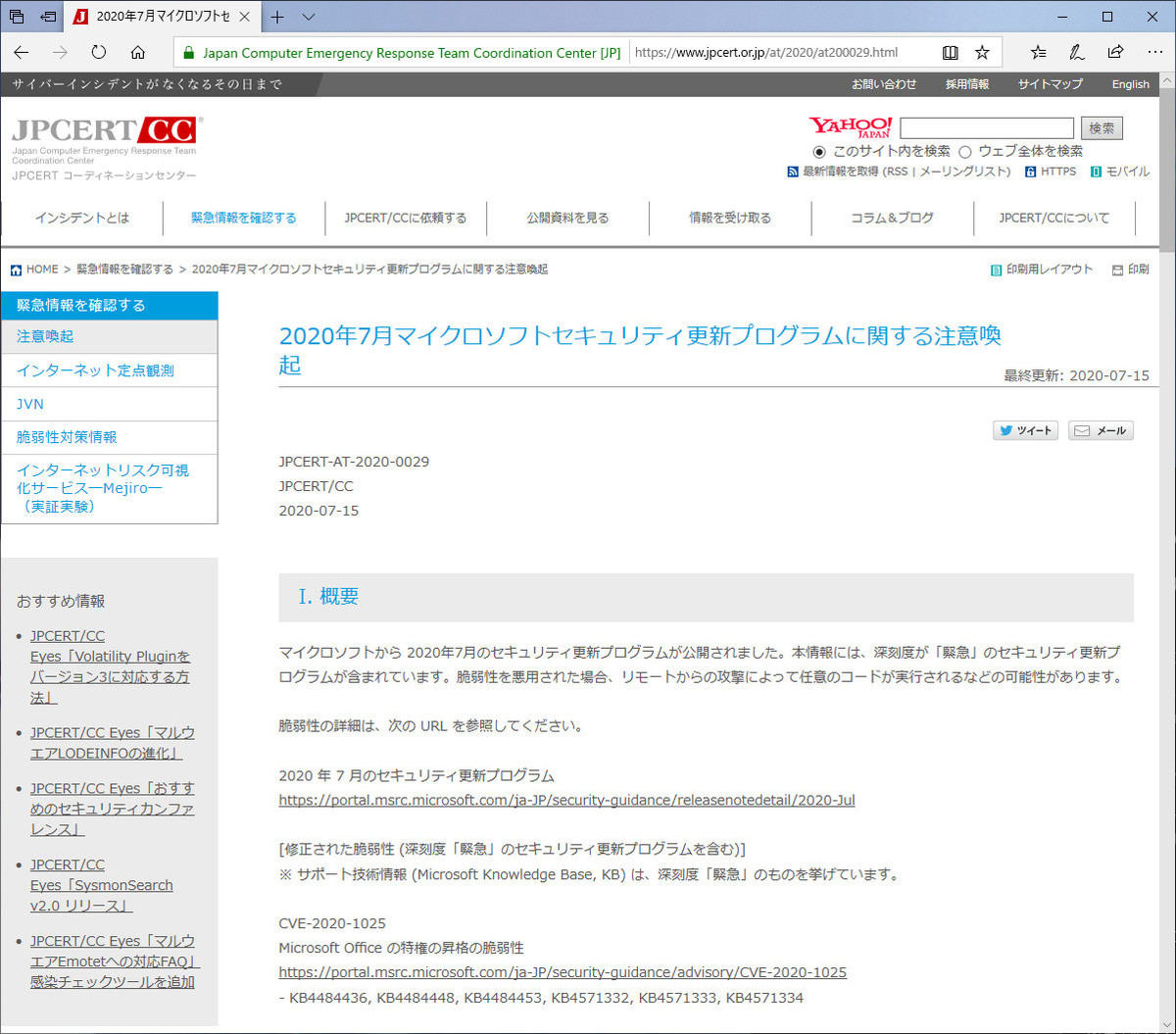Open SysmonSearch v2.0 リリース link
Screen dimensions: 1176x1034
click(101, 885)
